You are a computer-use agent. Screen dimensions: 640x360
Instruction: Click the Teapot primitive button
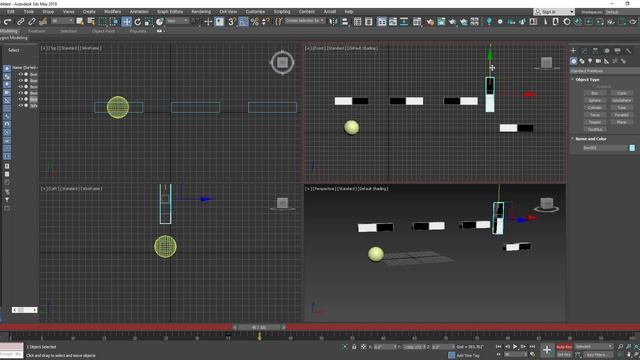tap(595, 122)
